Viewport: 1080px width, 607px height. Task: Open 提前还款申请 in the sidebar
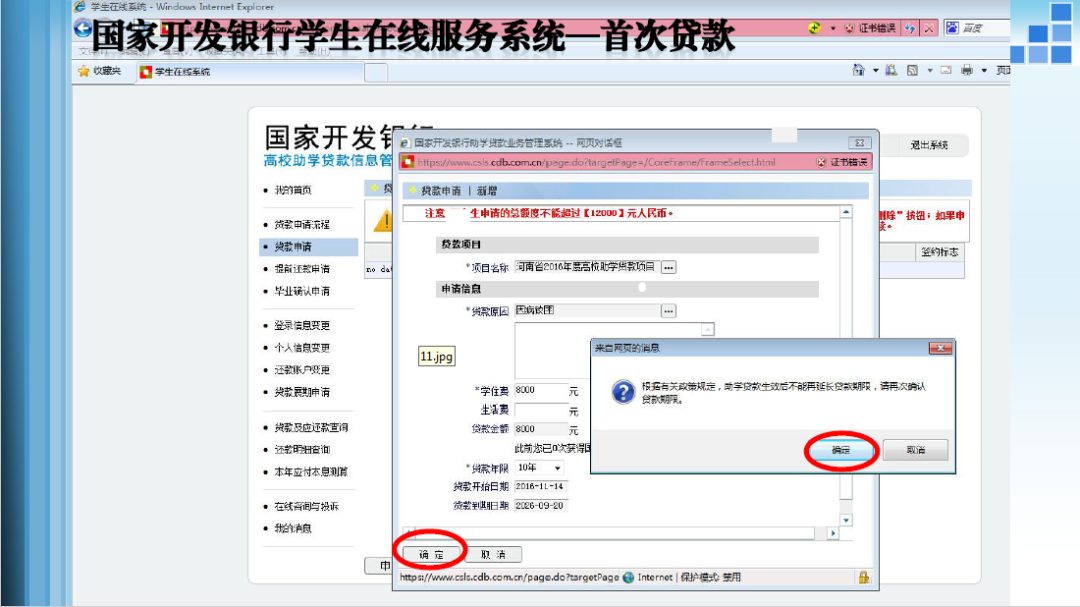pyautogui.click(x=302, y=269)
